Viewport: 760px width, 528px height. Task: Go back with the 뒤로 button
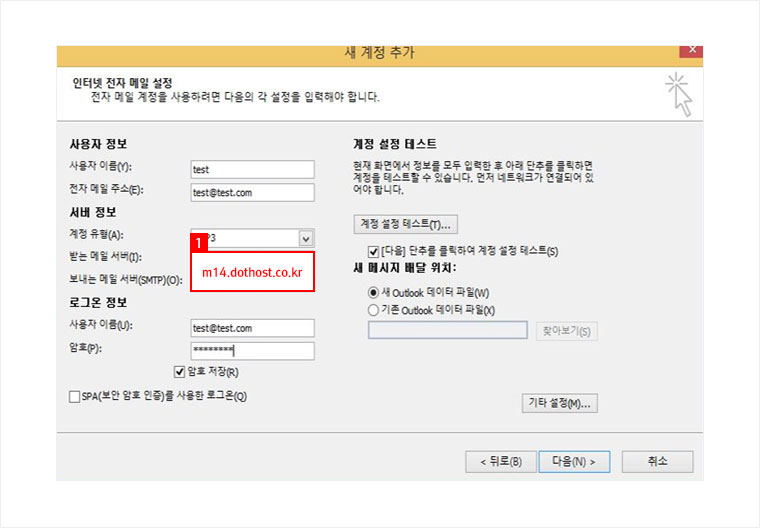(x=498, y=461)
